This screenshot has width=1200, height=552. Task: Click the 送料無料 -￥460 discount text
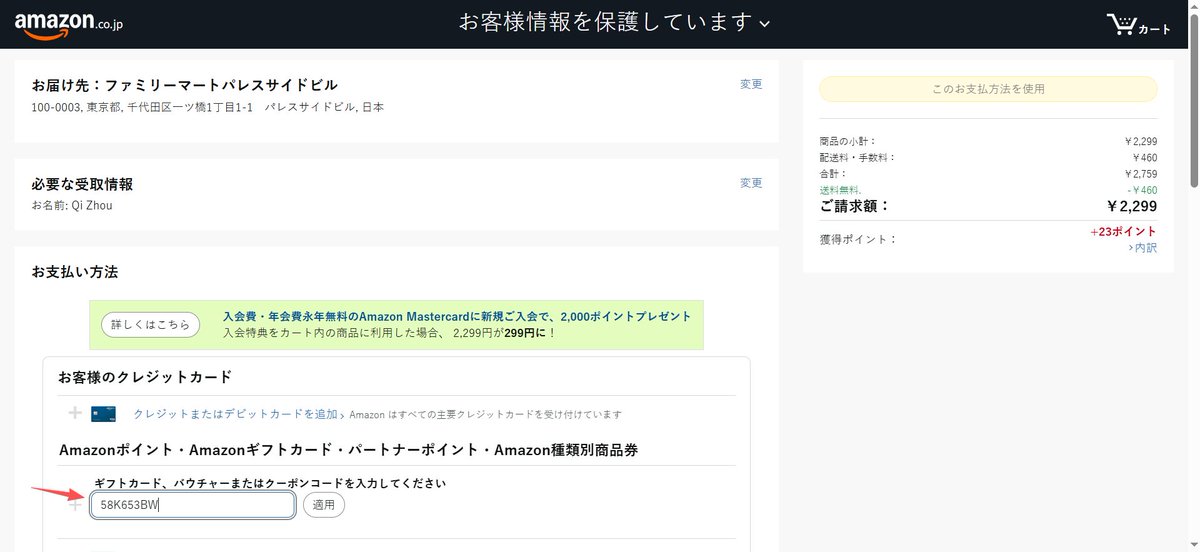tap(1140, 190)
